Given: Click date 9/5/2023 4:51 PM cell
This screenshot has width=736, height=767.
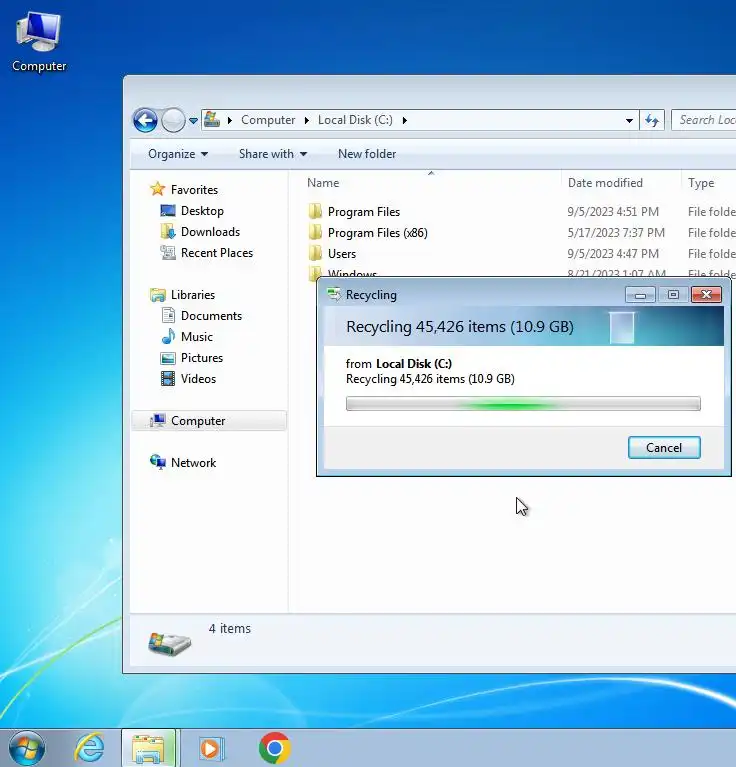Looking at the screenshot, I should click(613, 212).
